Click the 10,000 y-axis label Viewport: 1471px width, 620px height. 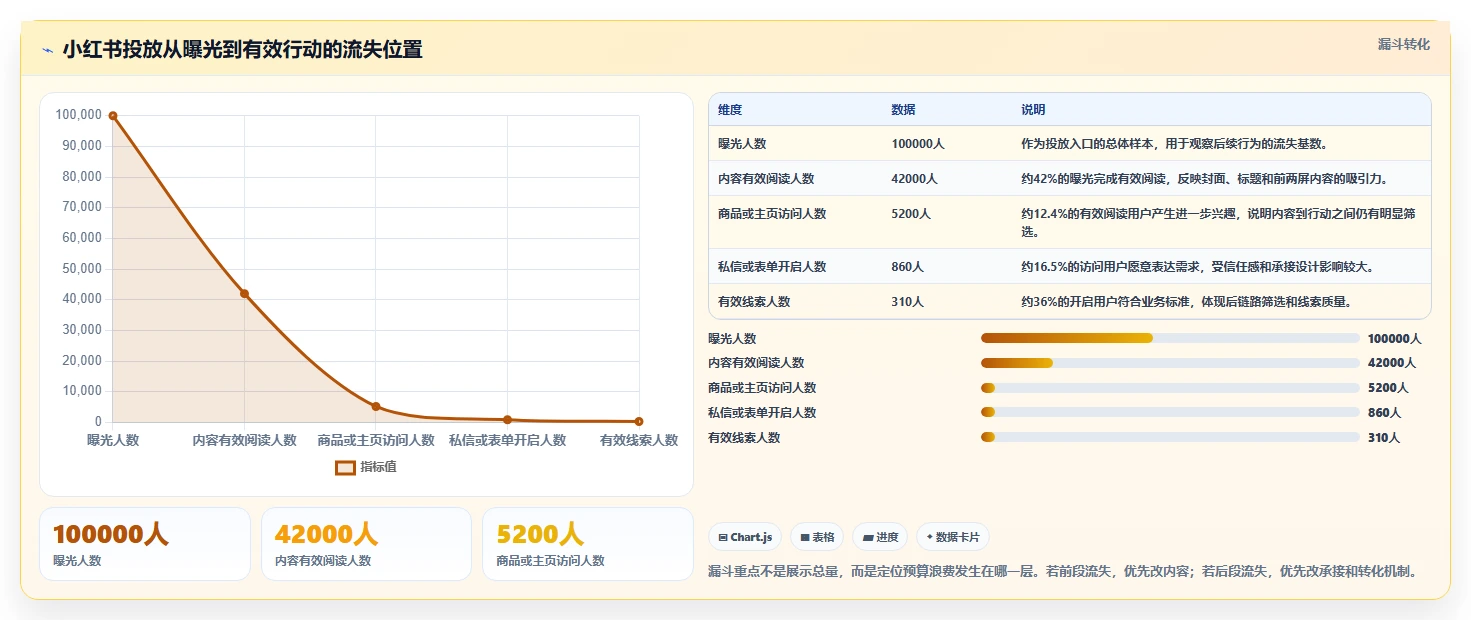pos(82,391)
